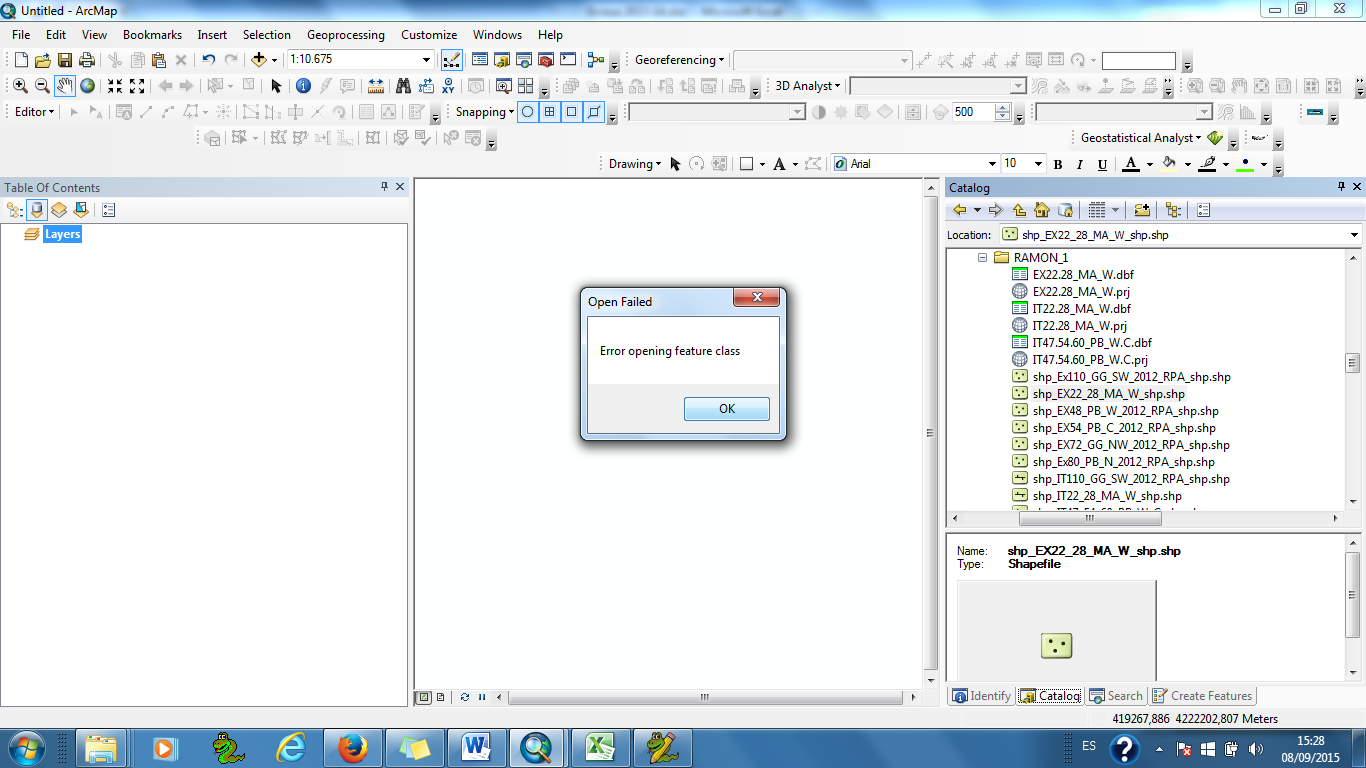Switch to the Search tab

tap(1116, 696)
